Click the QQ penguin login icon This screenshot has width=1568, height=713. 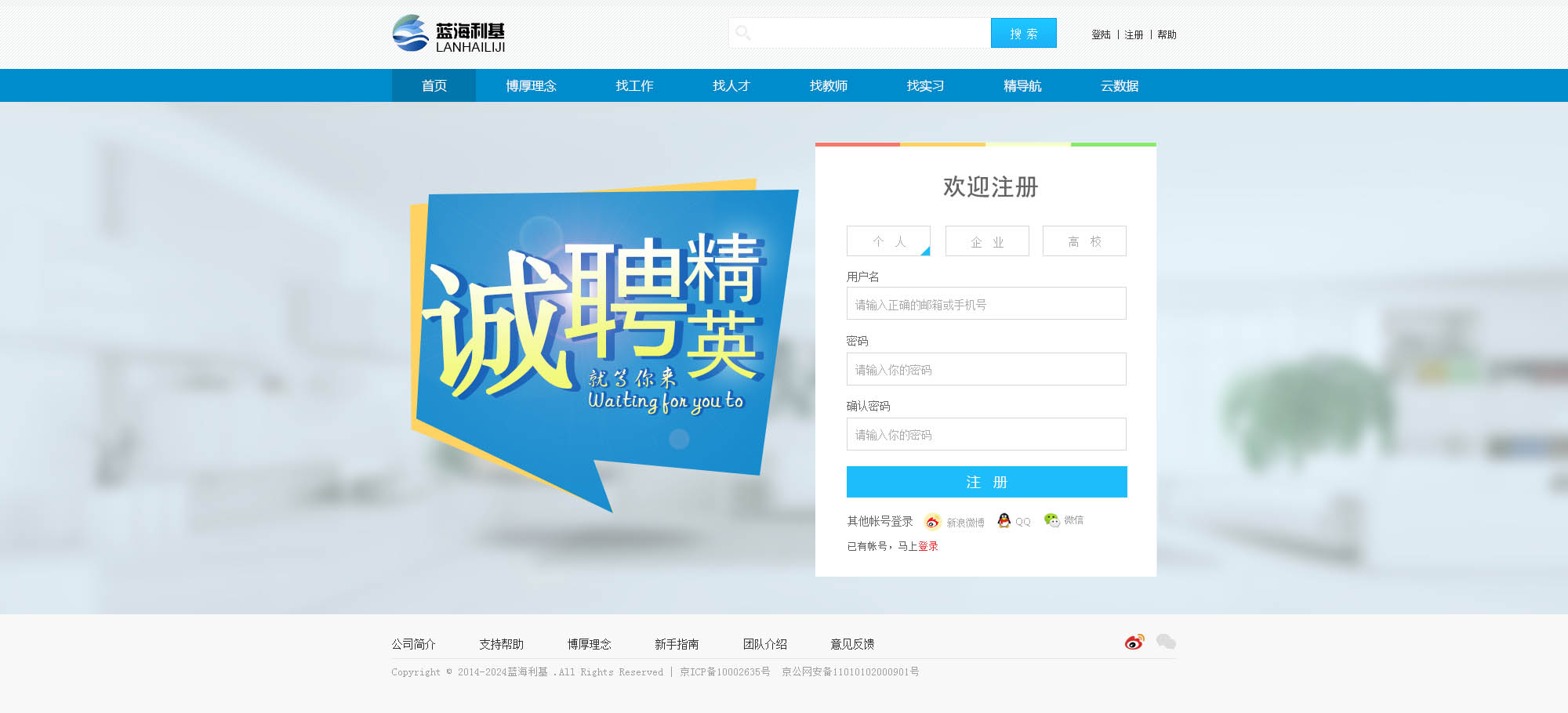(1004, 520)
